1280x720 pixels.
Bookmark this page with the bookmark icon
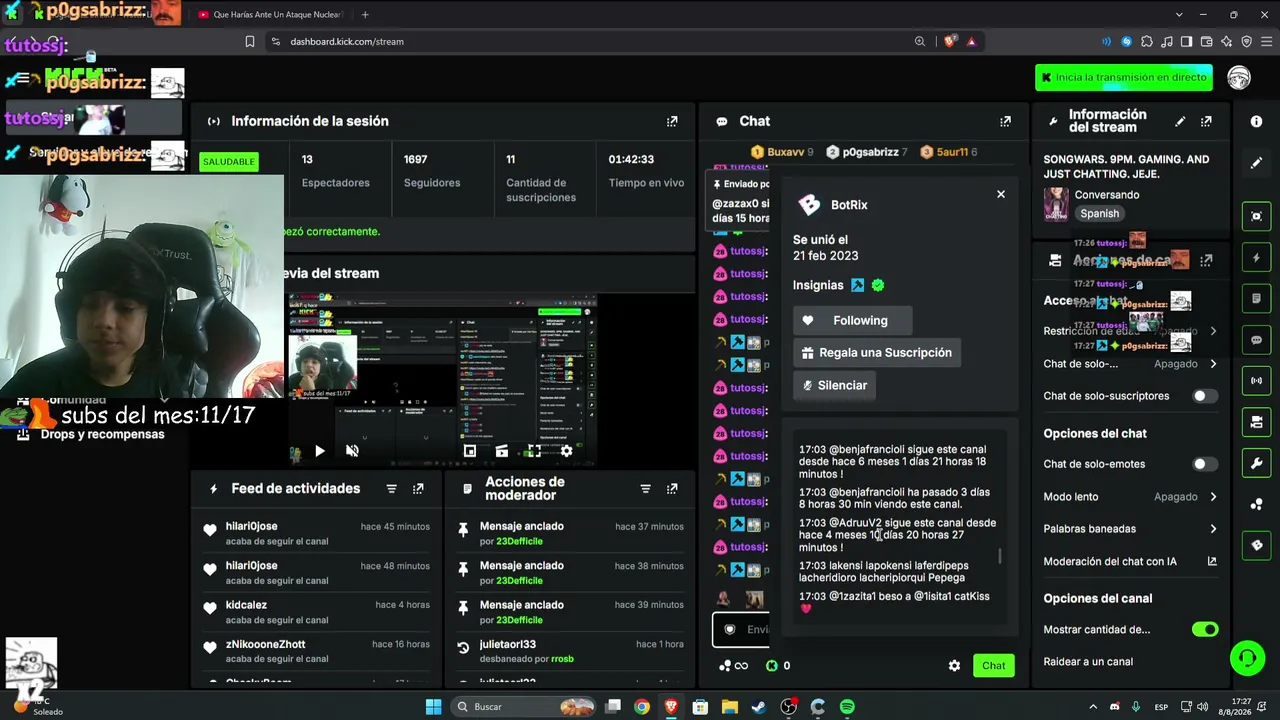[250, 42]
